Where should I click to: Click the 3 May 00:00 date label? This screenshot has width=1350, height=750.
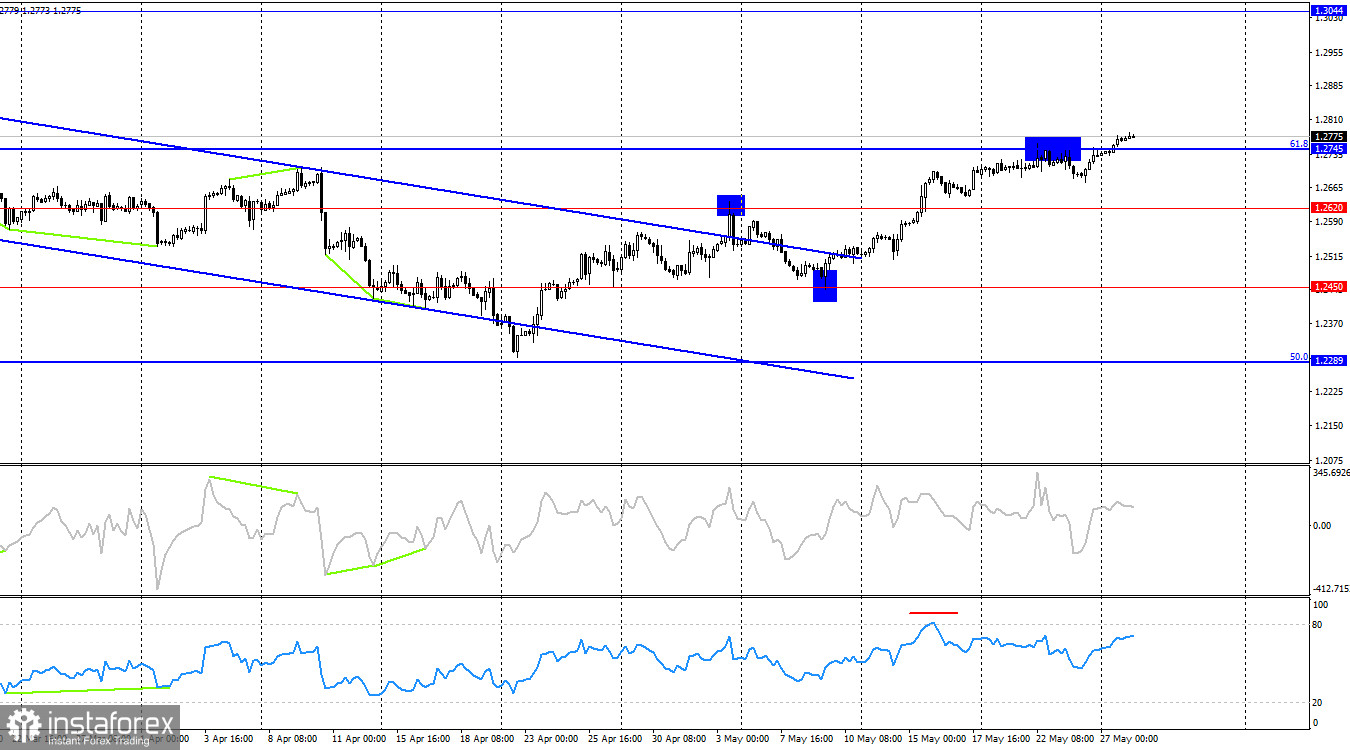pos(745,739)
